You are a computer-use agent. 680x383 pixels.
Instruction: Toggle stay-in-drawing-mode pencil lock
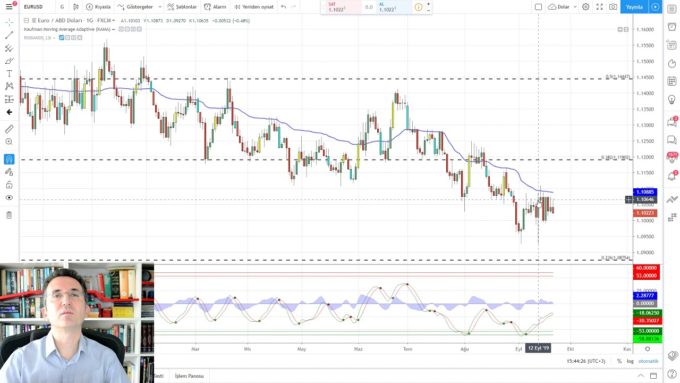(x=9, y=172)
